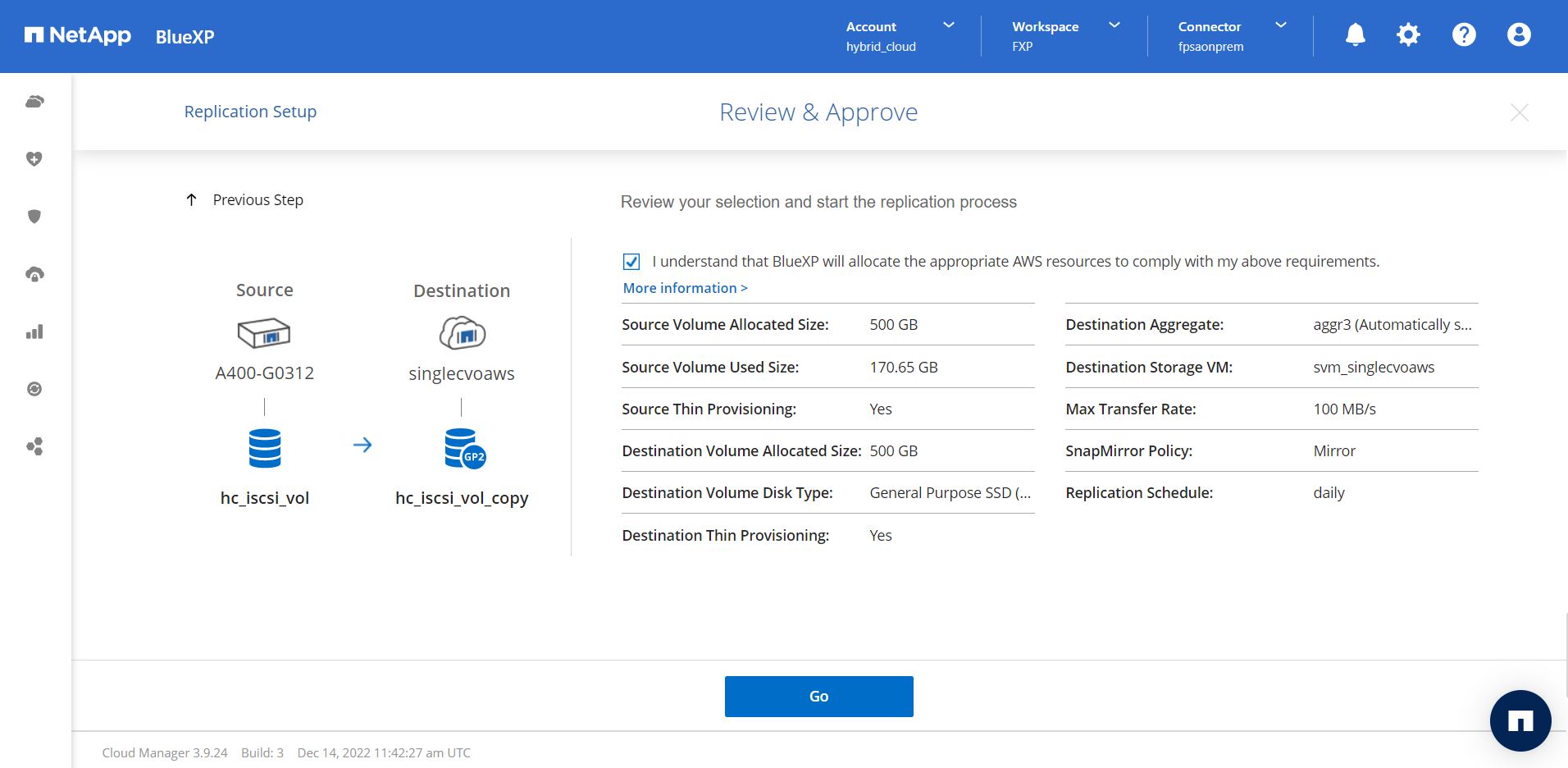The height and width of the screenshot is (768, 1568).
Task: Click the user profile icon
Action: 1518,34
